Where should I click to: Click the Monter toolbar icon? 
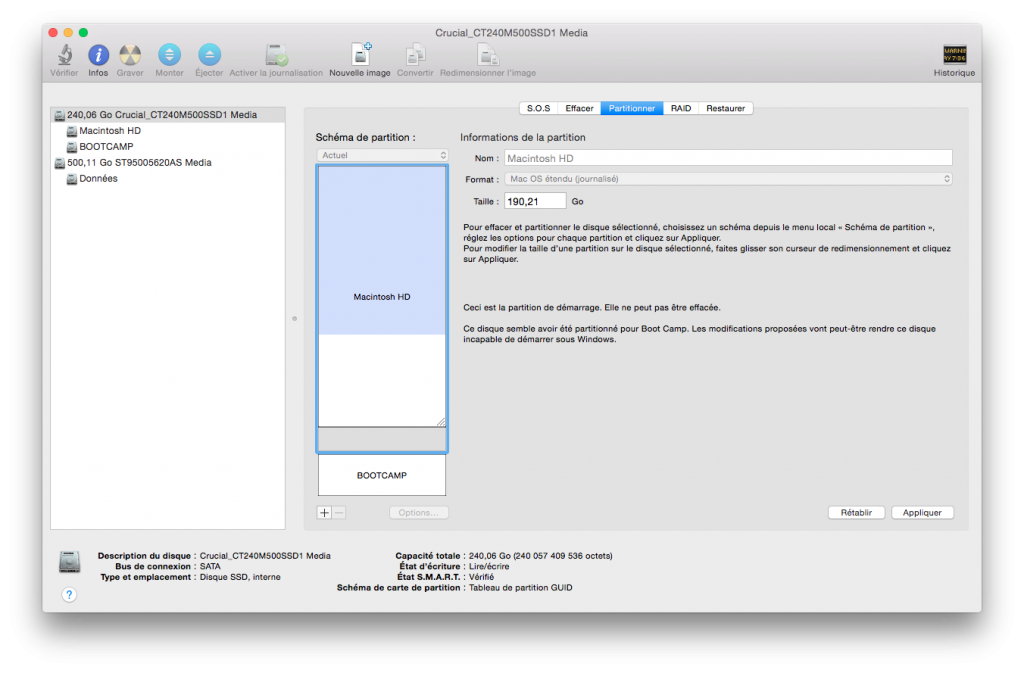point(169,55)
